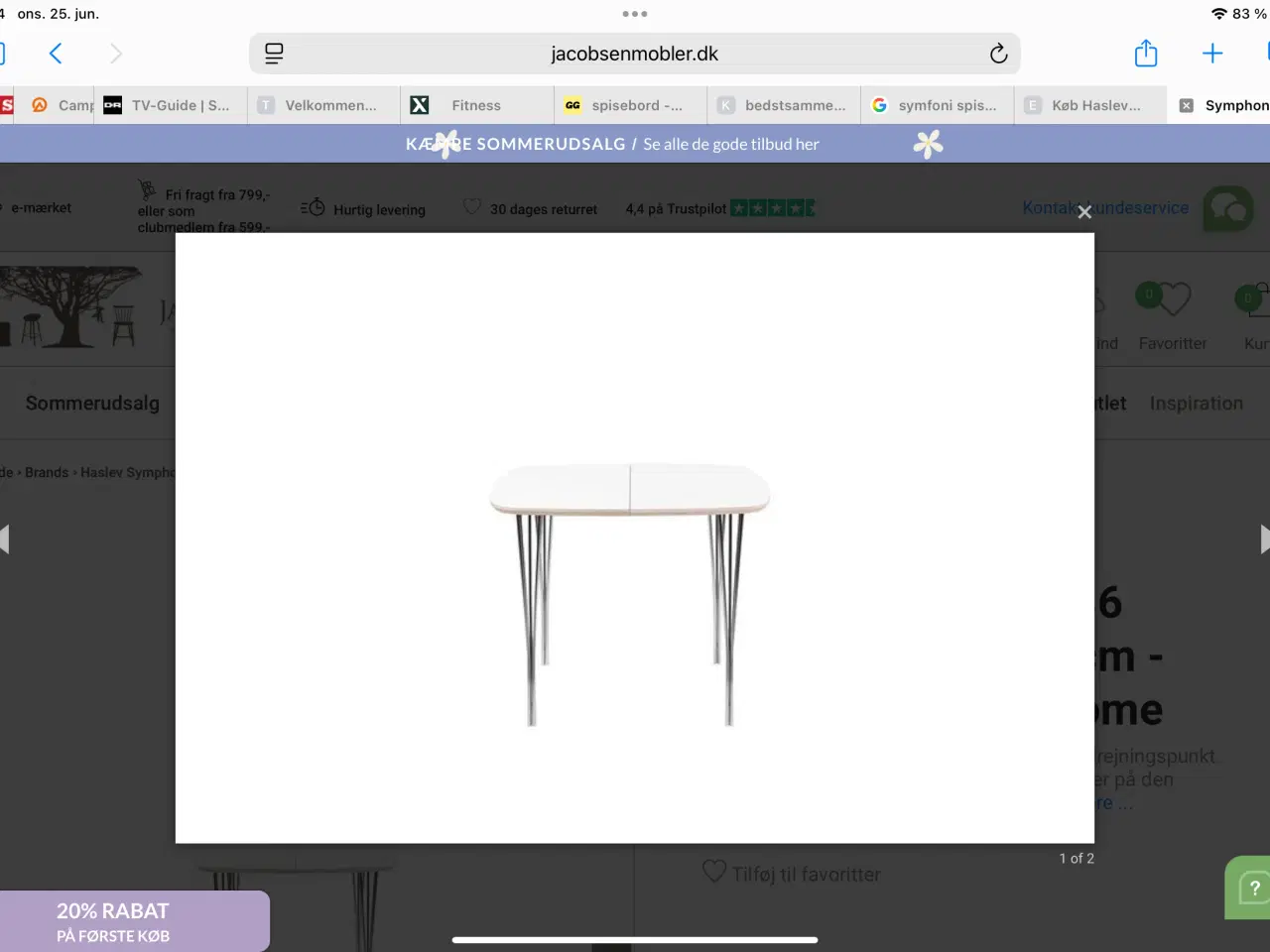Switch to the Køb Haslev tab

pos(1089,105)
